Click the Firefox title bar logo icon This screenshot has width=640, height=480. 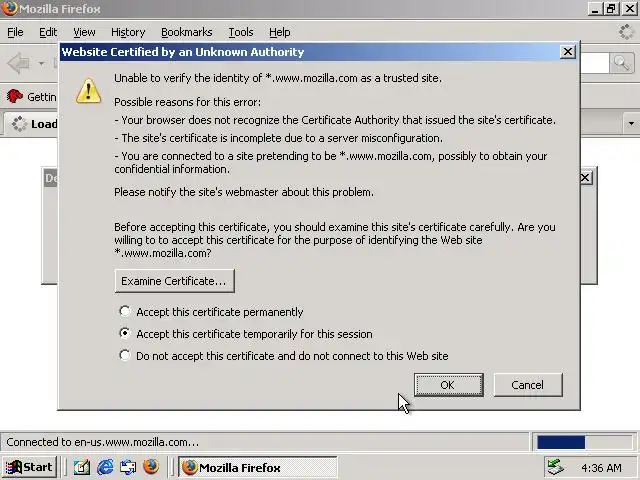point(9,8)
